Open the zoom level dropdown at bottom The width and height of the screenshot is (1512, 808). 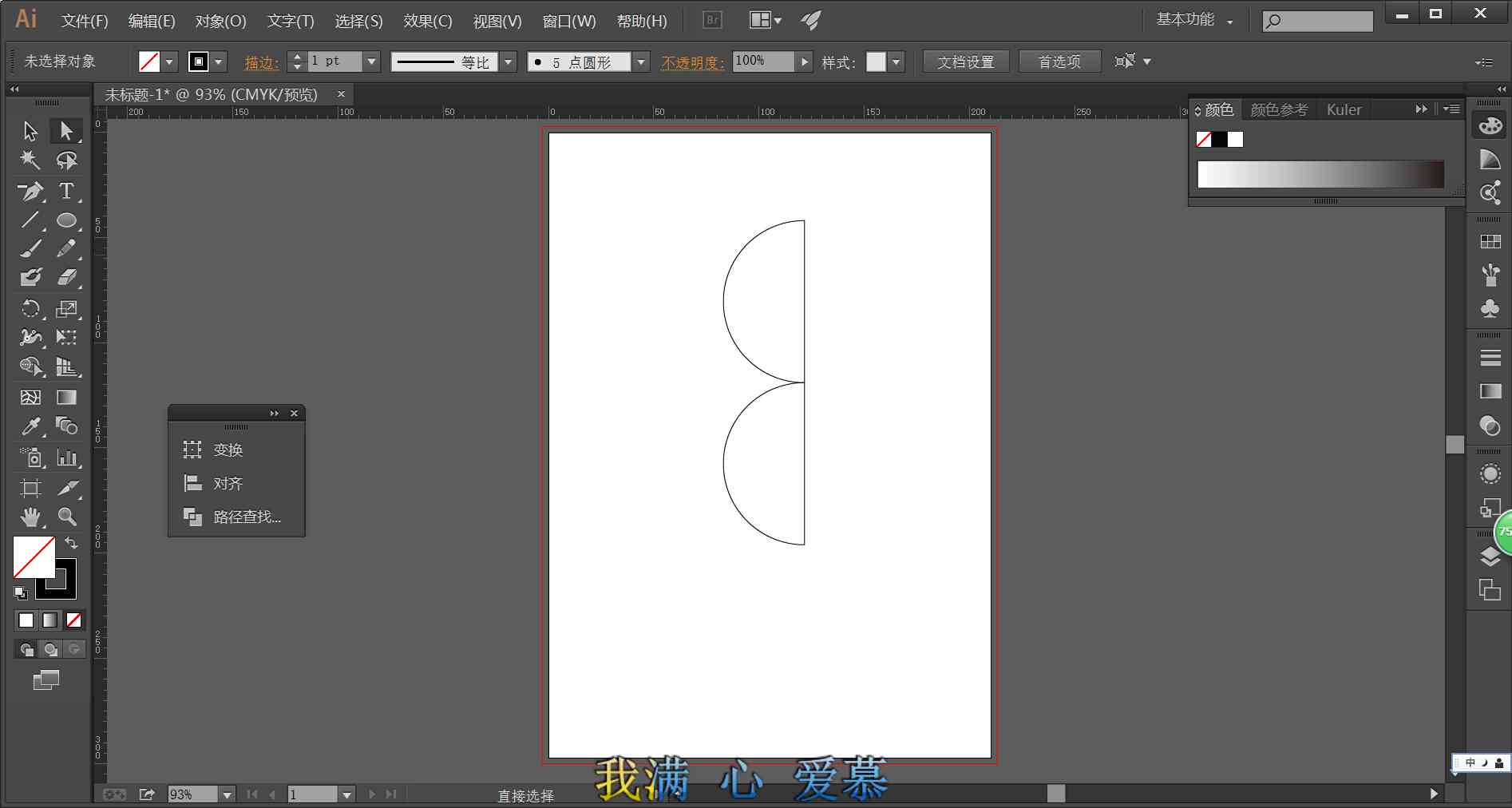228,794
